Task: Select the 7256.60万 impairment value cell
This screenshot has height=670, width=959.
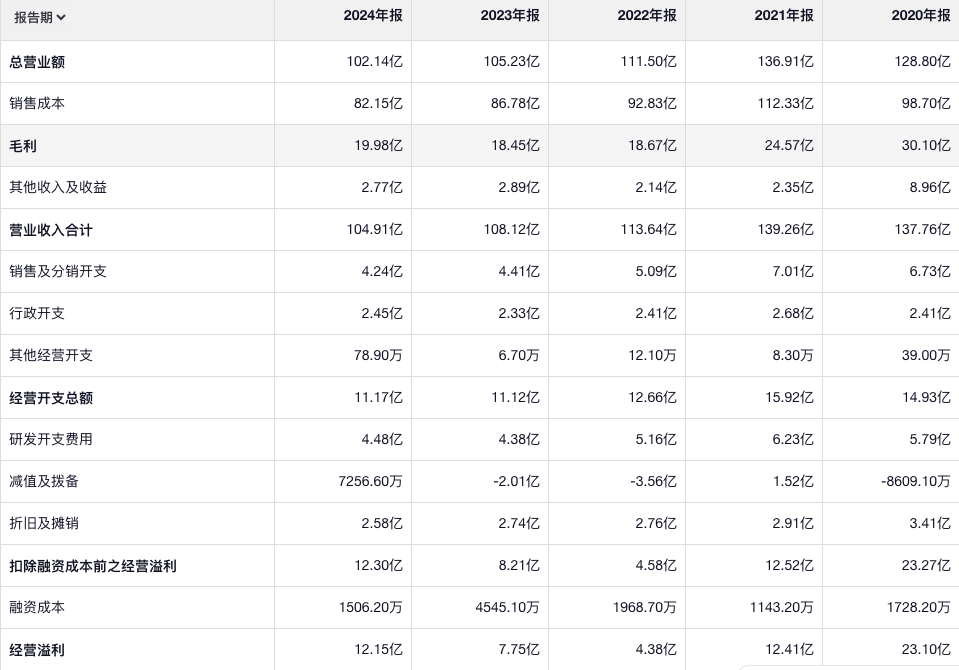Action: (x=370, y=482)
